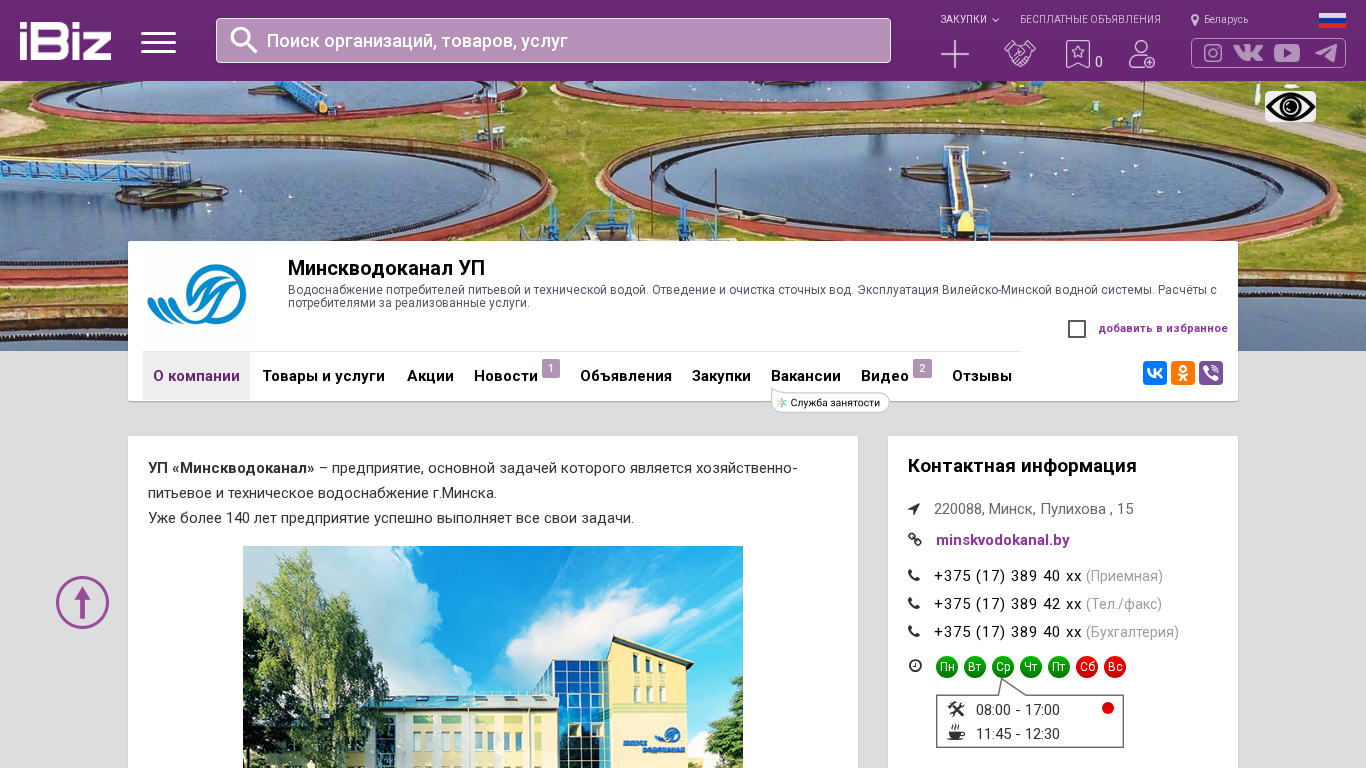Visit minskvodokanal.by website link
Viewport: 1366px width, 768px height.
(1003, 540)
